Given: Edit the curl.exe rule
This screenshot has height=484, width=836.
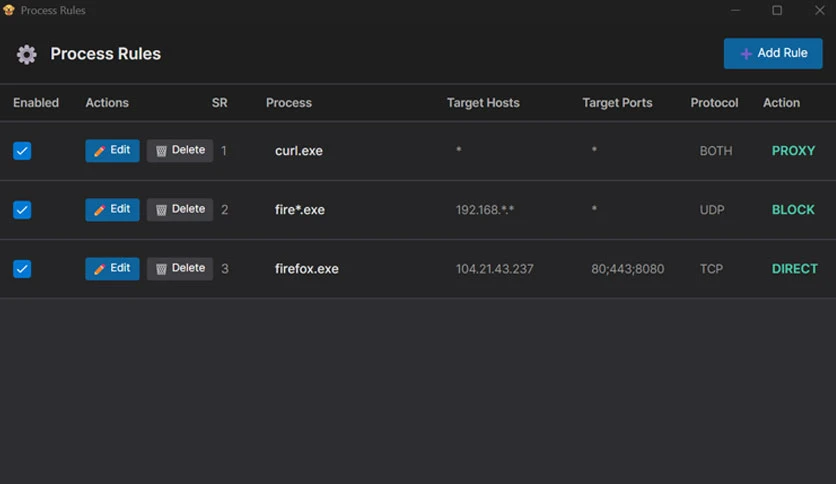Looking at the screenshot, I should [x=112, y=150].
